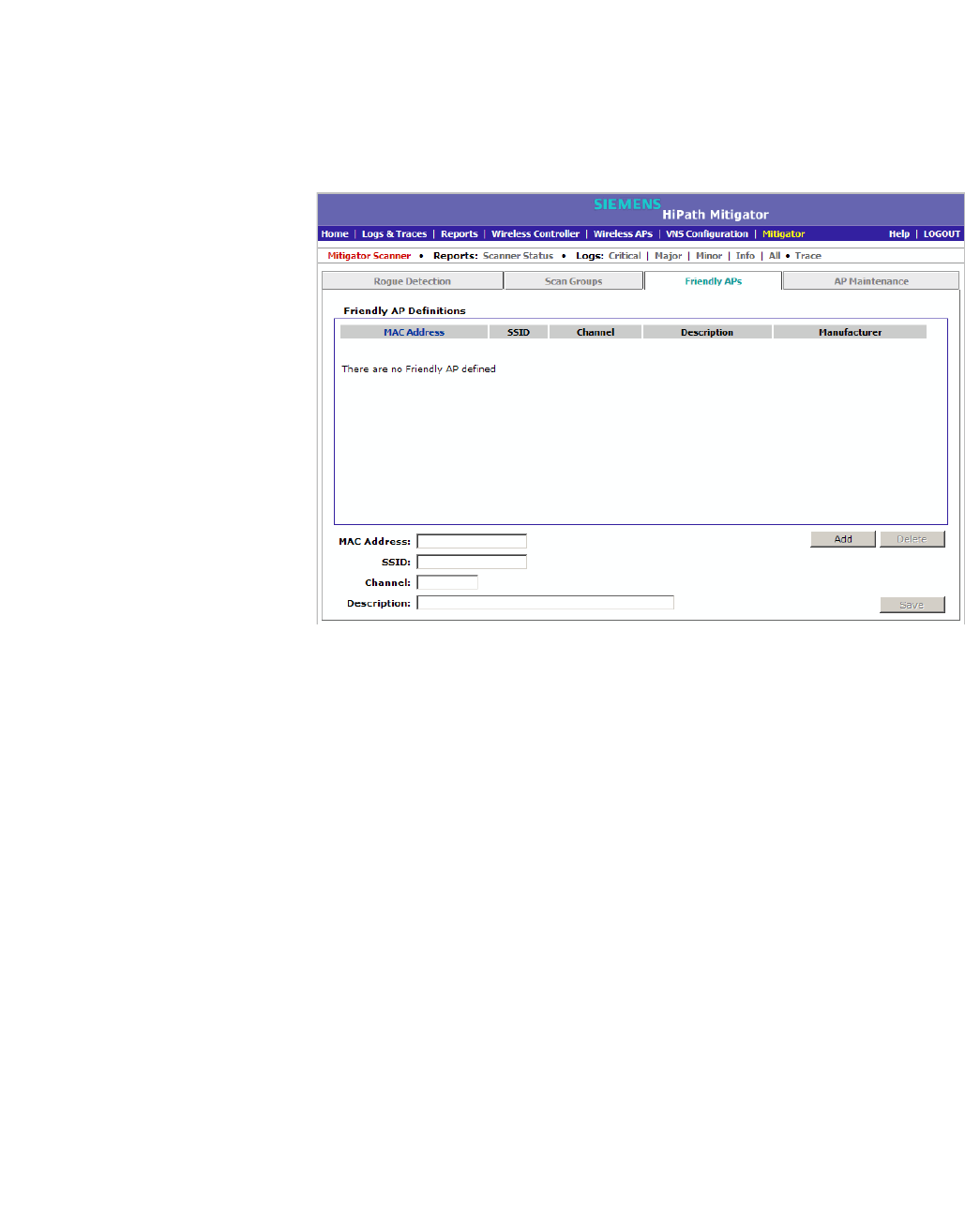Image resolution: width=965 pixels, height=1232 pixels.
Task: Open Wireless Controller section
Action: tap(535, 234)
